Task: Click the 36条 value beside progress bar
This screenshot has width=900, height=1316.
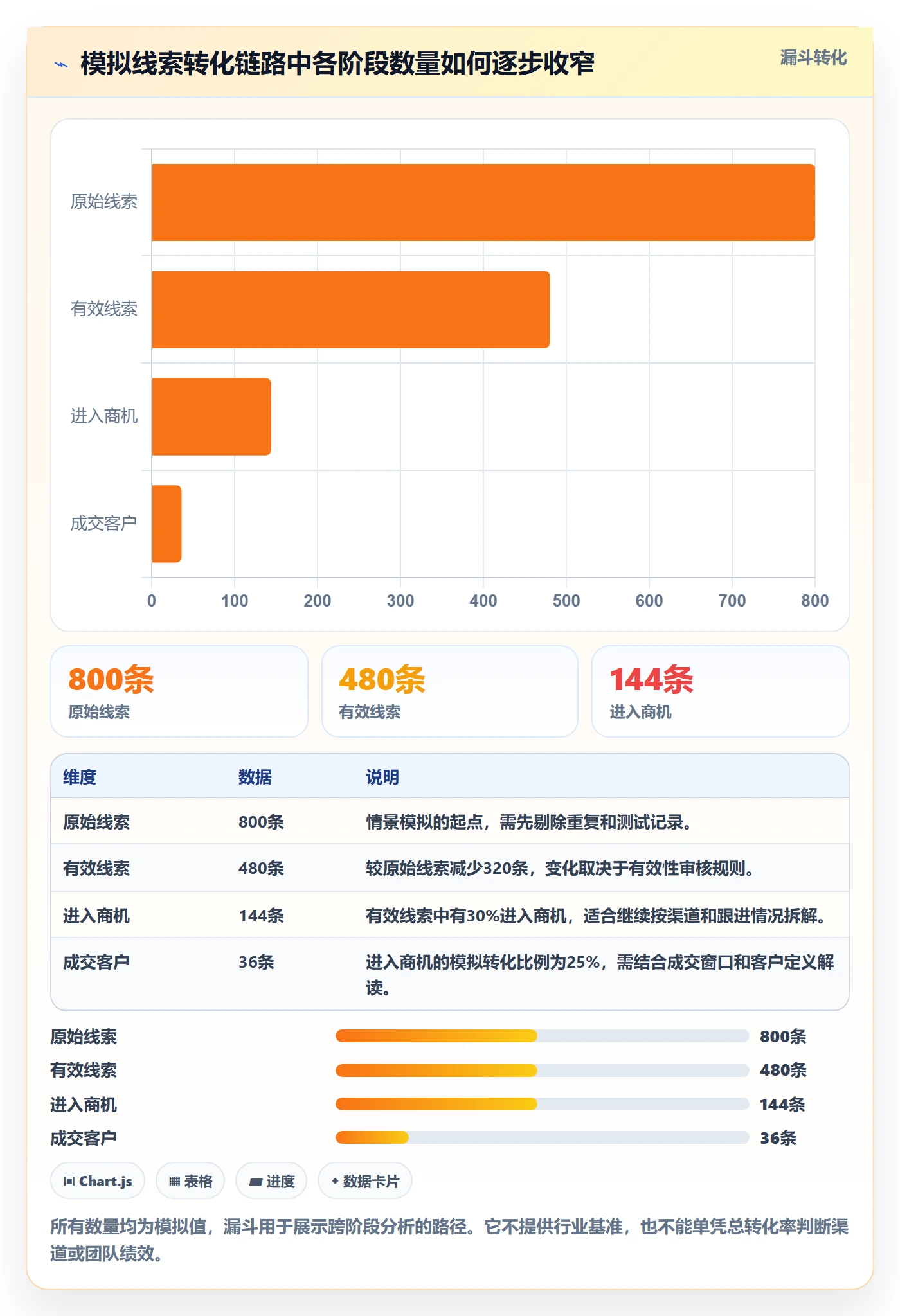Action: (x=778, y=1138)
